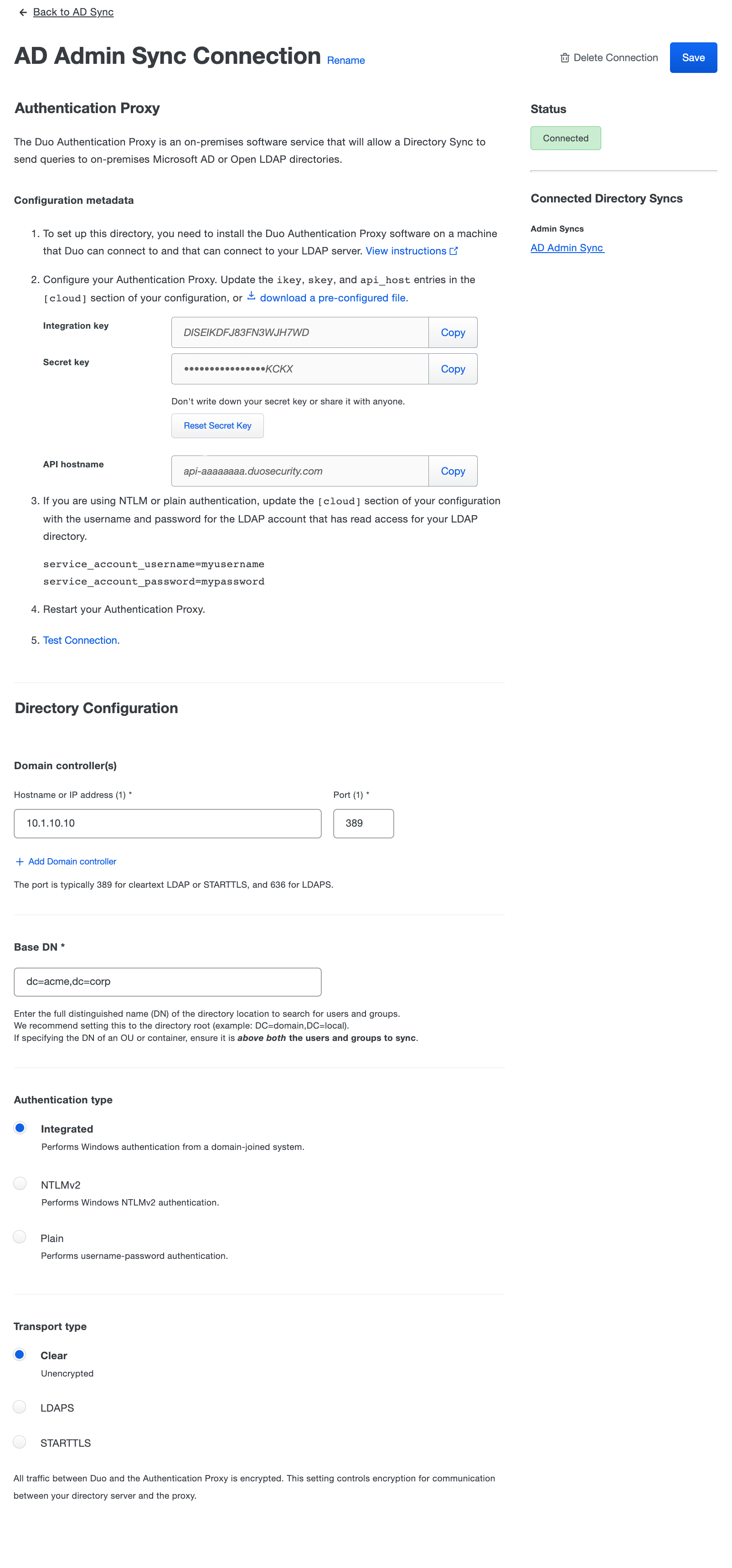This screenshot has width=732, height=1568.
Task: Select STARTTLS transport
Action: (19, 1442)
